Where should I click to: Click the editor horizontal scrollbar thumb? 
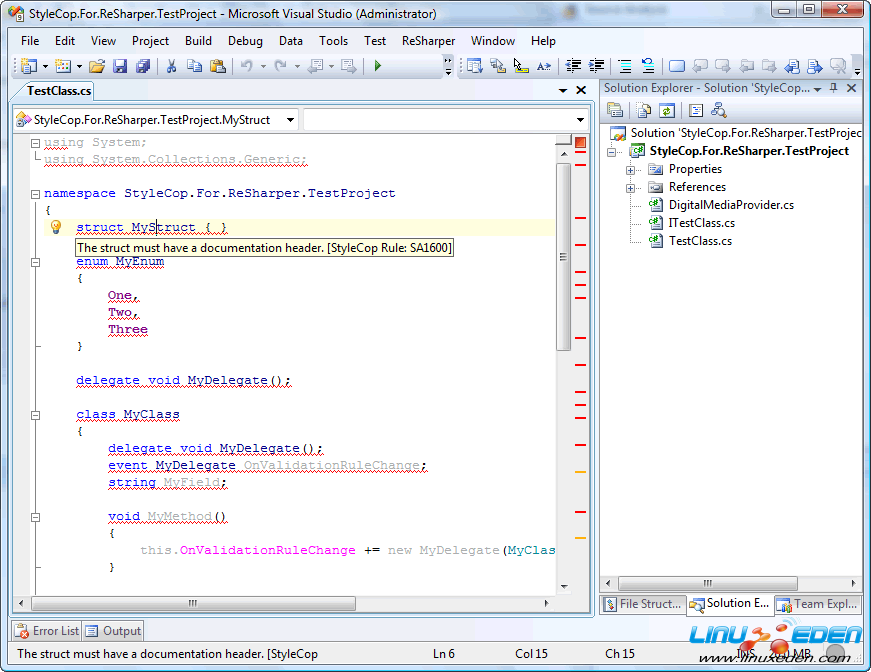pyautogui.click(x=193, y=603)
